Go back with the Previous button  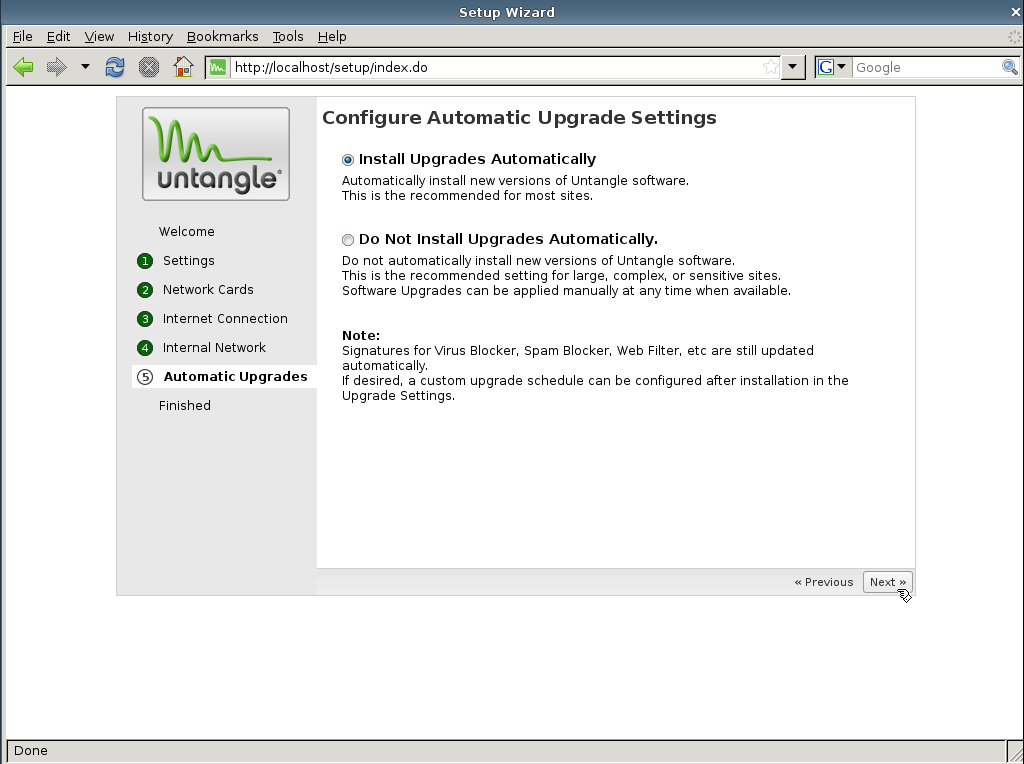pyautogui.click(x=824, y=582)
